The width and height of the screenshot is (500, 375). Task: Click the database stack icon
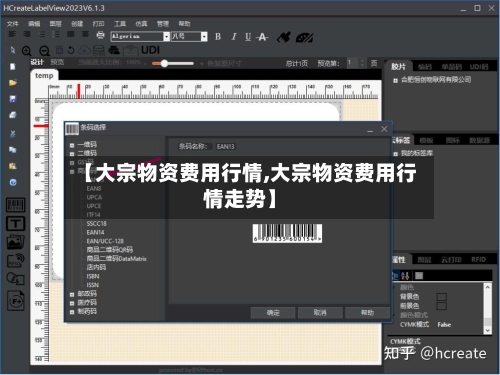(99, 50)
